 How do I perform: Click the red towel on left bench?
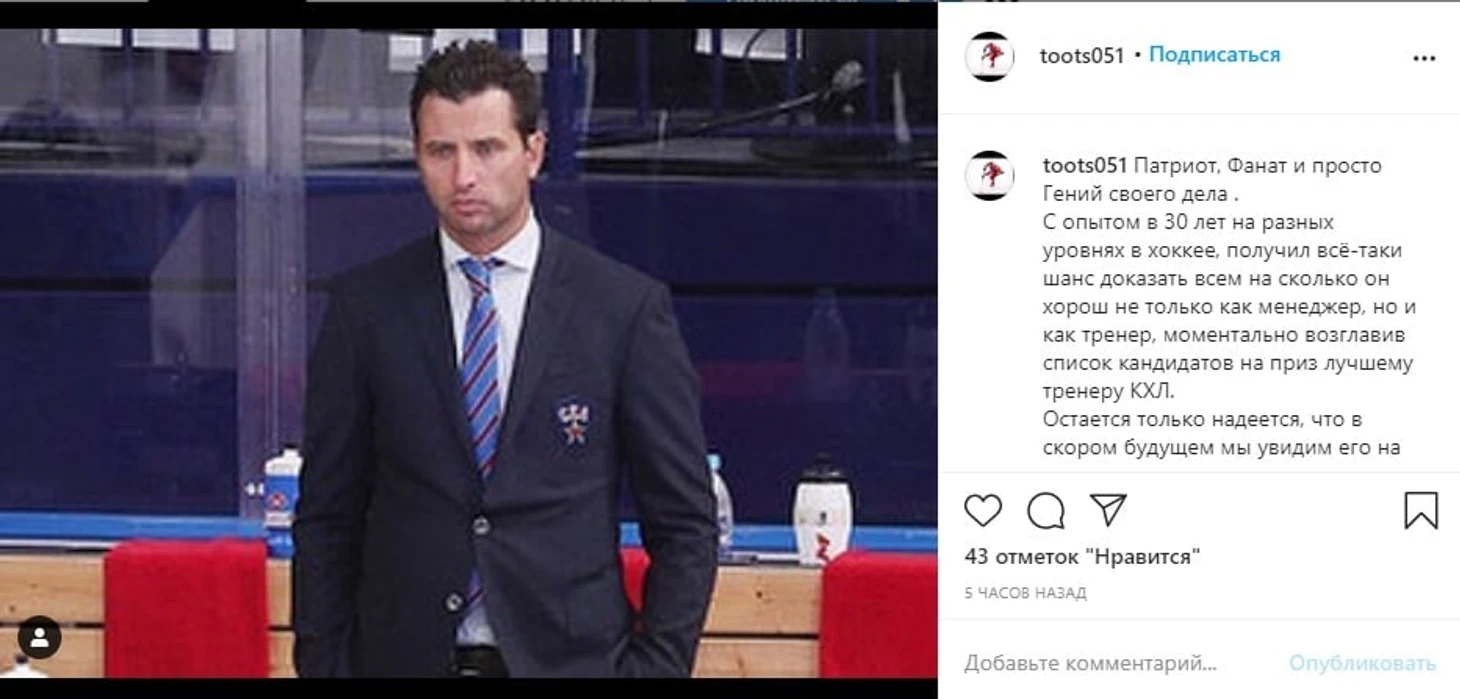point(186,608)
